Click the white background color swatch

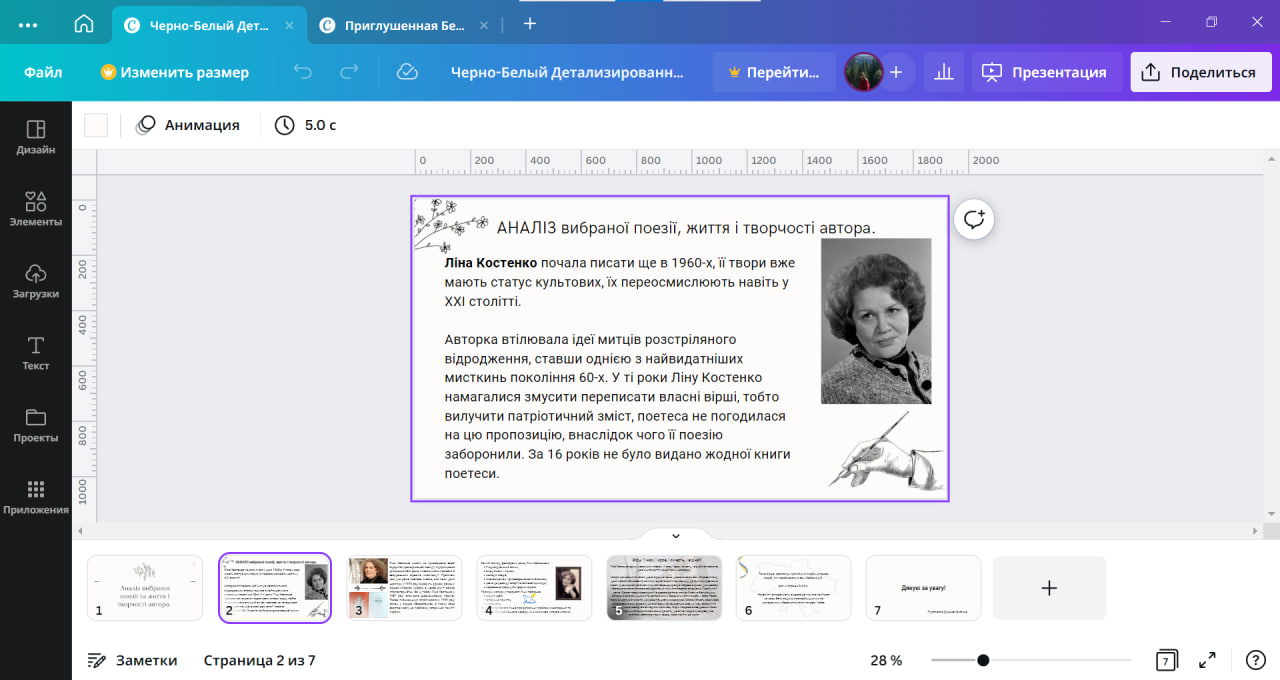96,125
